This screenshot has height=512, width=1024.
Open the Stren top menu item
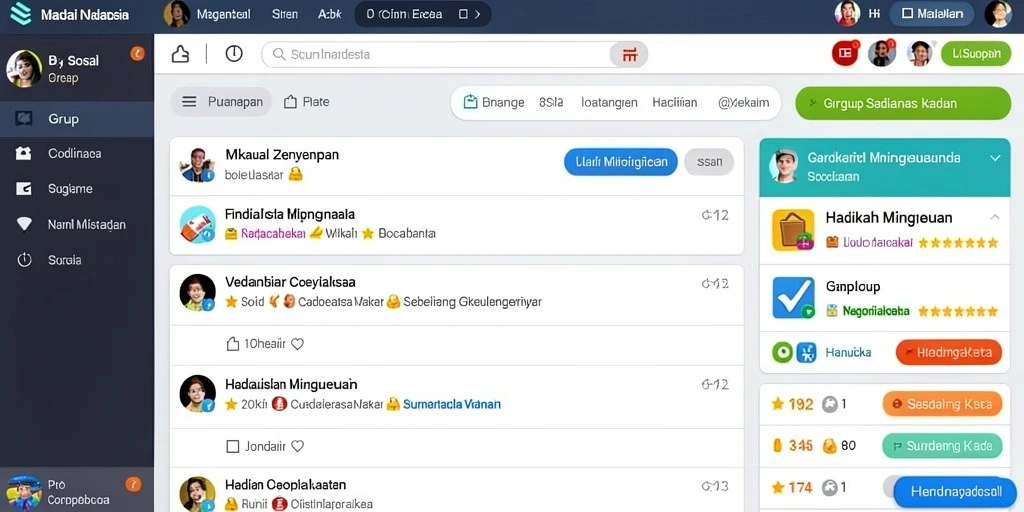[284, 14]
